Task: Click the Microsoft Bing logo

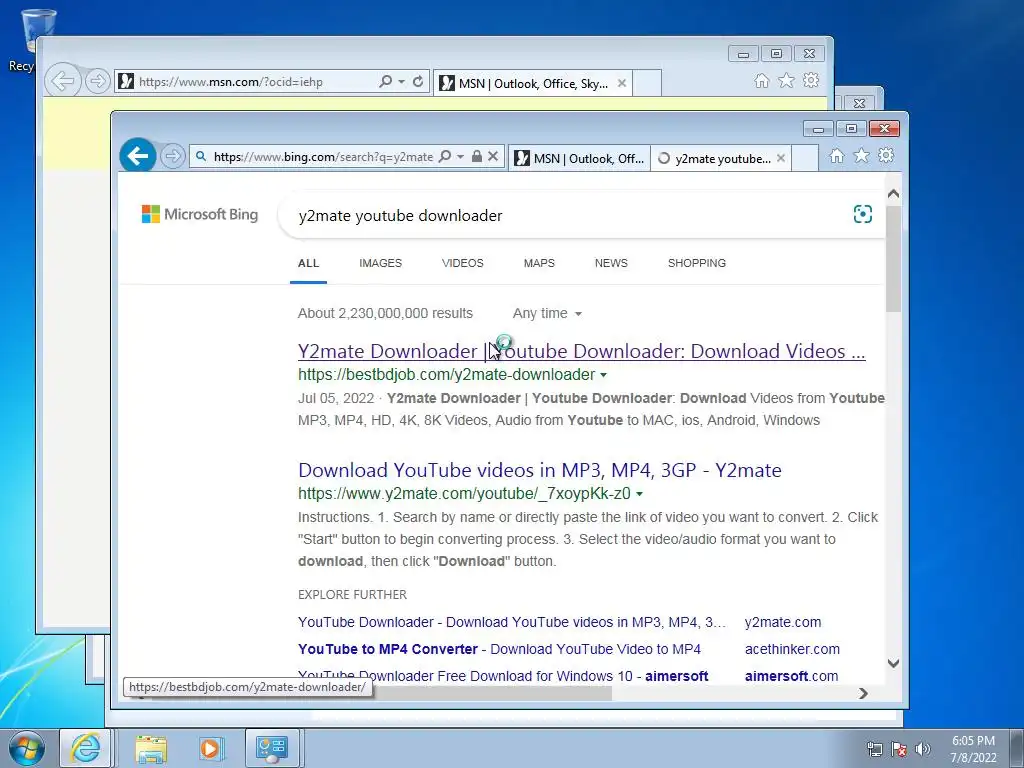Action: tap(200, 214)
